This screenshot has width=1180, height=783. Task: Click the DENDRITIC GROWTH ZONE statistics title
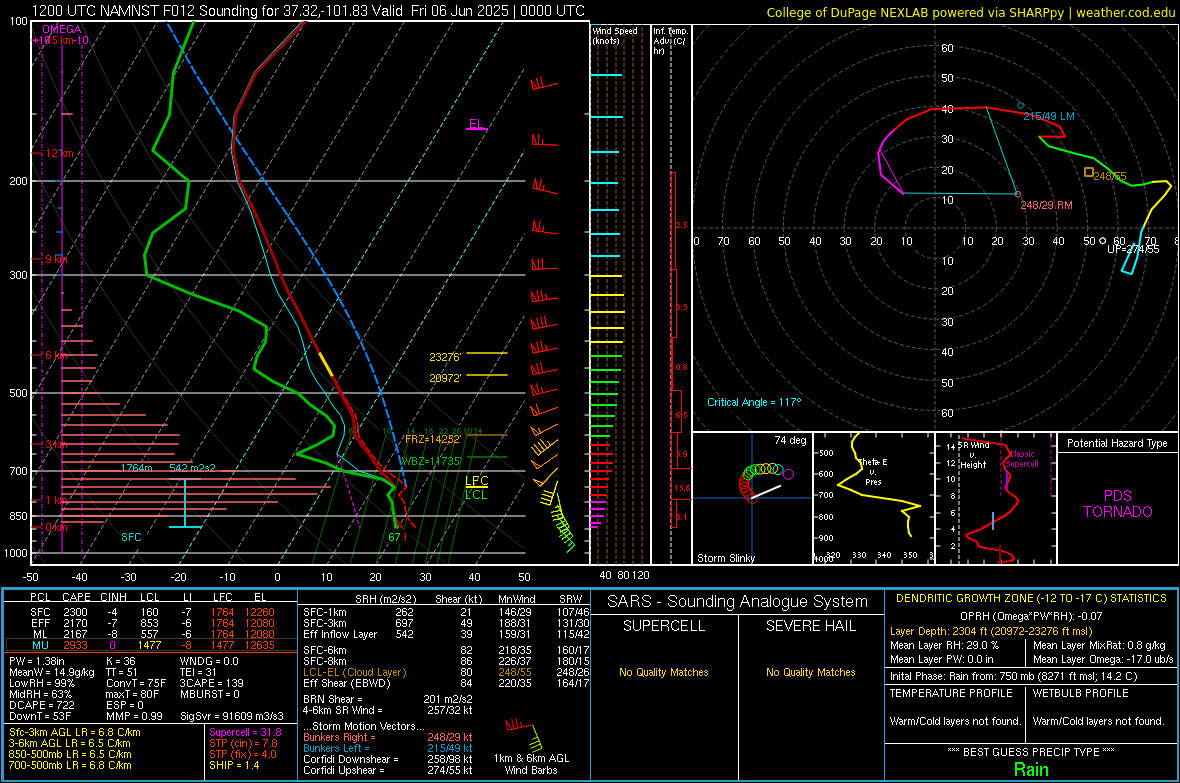[x=1031, y=599]
